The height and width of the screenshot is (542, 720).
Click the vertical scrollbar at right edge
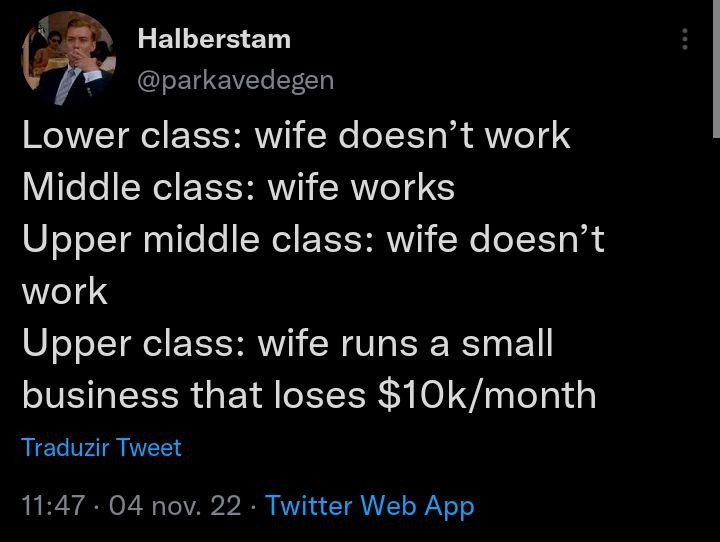715,70
